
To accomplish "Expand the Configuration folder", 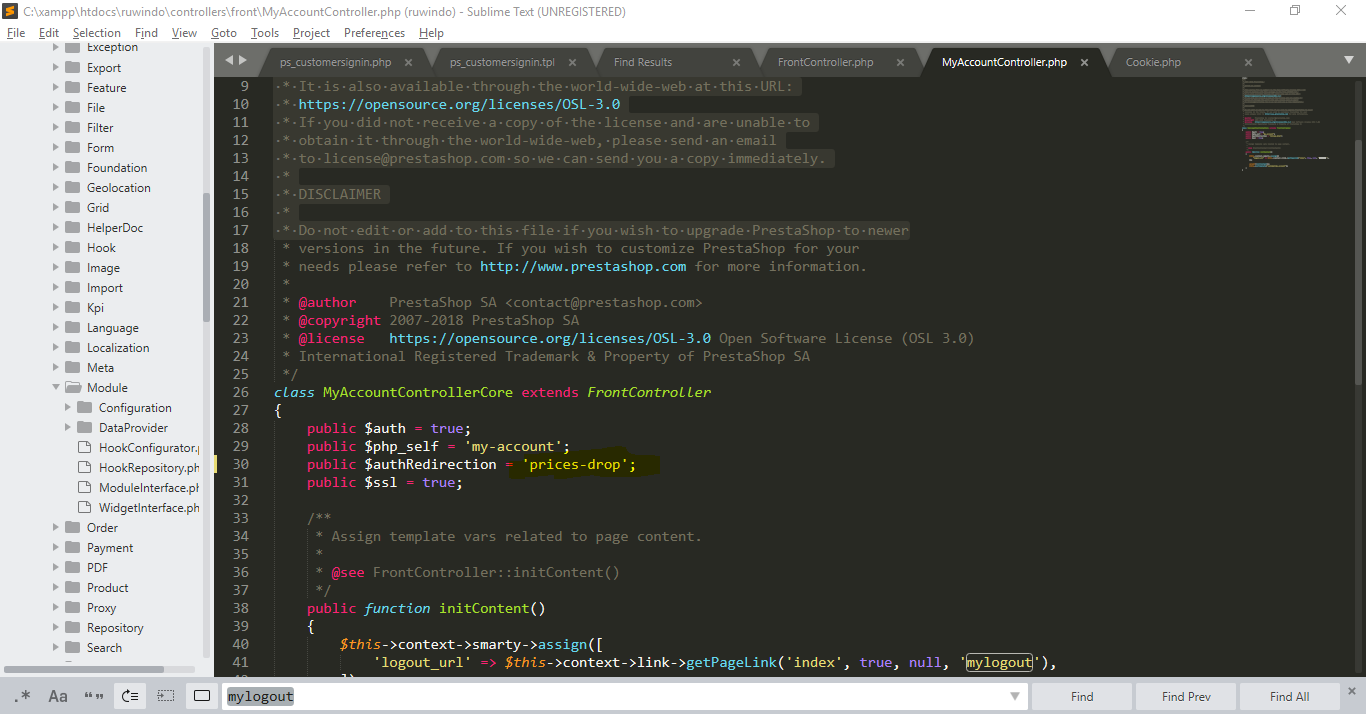I will [68, 408].
